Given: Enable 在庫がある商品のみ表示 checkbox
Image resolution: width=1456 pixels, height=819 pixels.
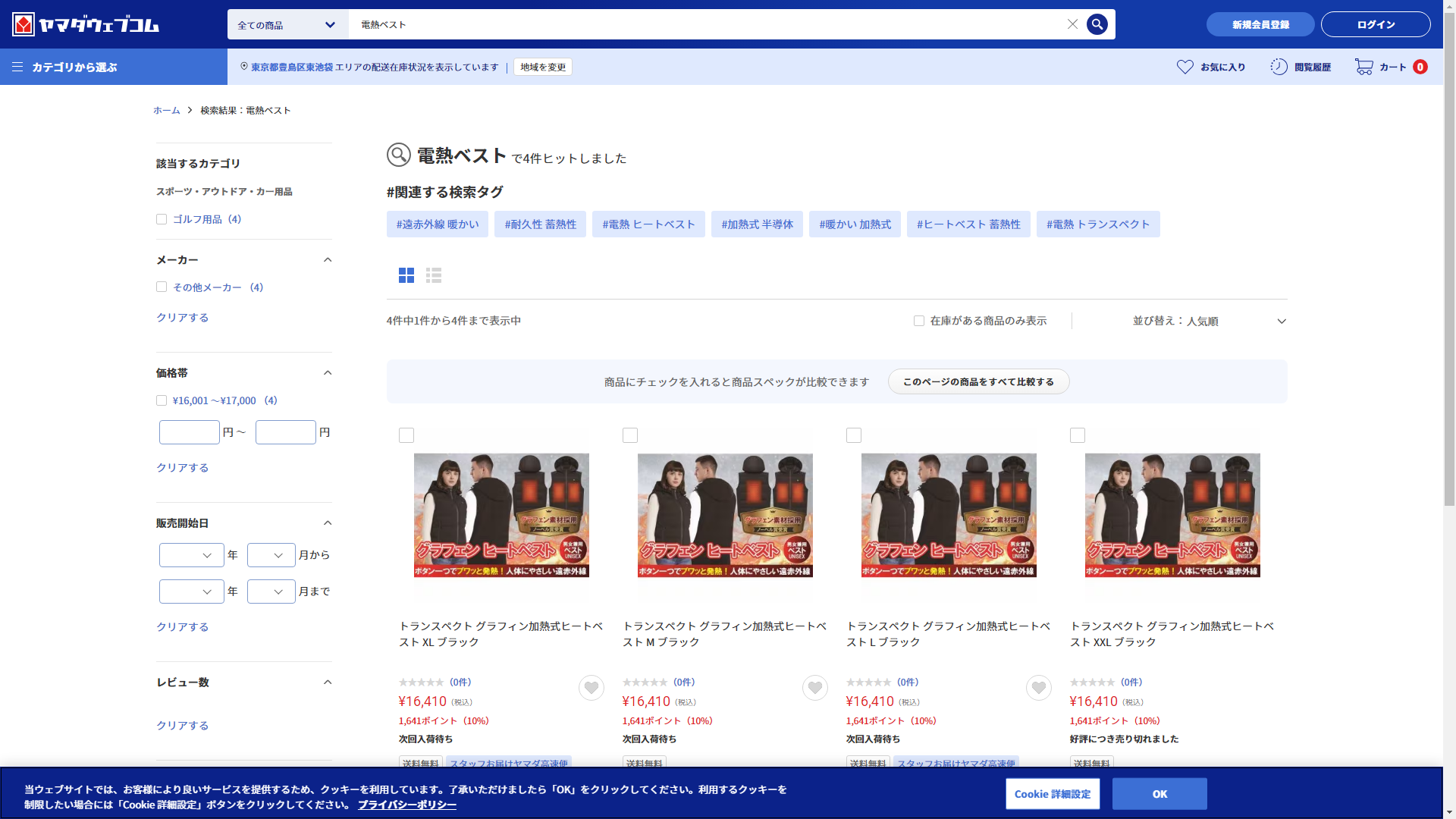Looking at the screenshot, I should pos(919,321).
